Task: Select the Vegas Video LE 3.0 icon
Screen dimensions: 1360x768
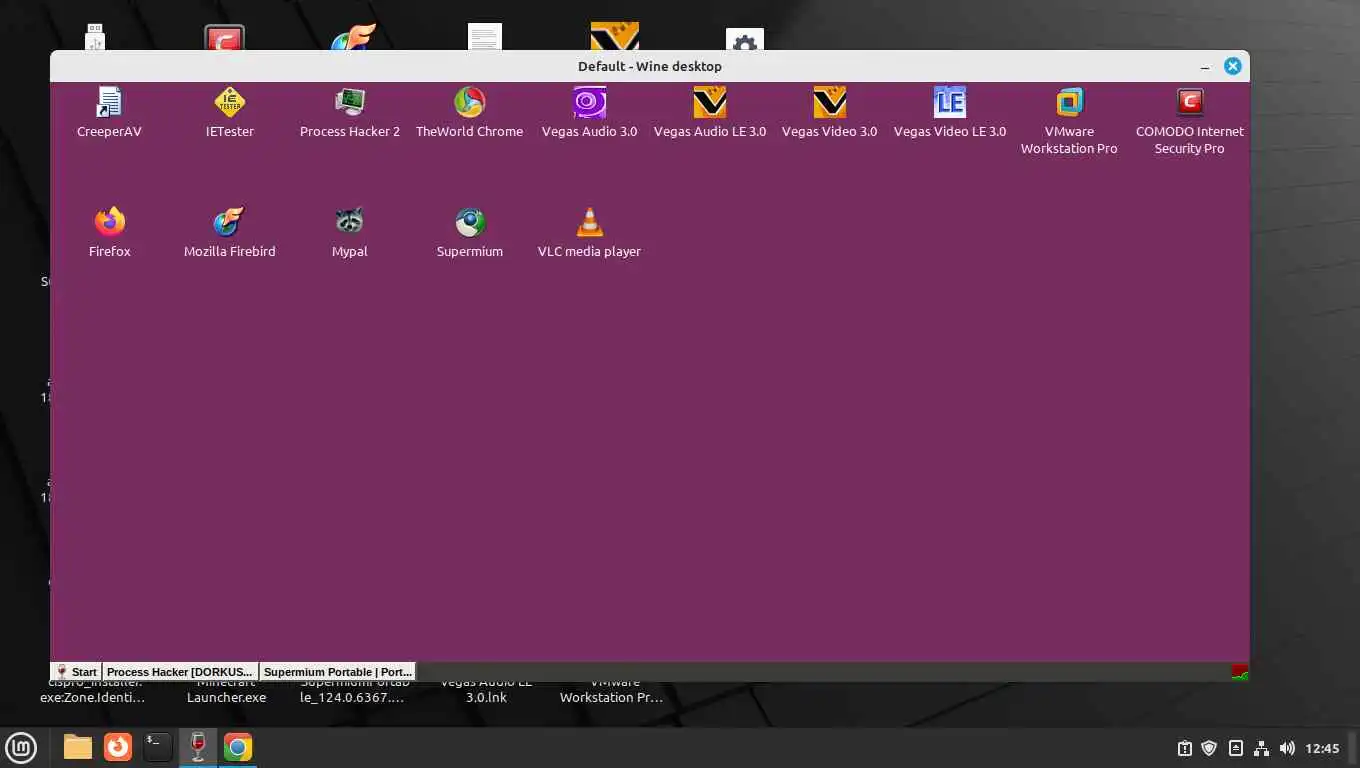Action: (950, 102)
